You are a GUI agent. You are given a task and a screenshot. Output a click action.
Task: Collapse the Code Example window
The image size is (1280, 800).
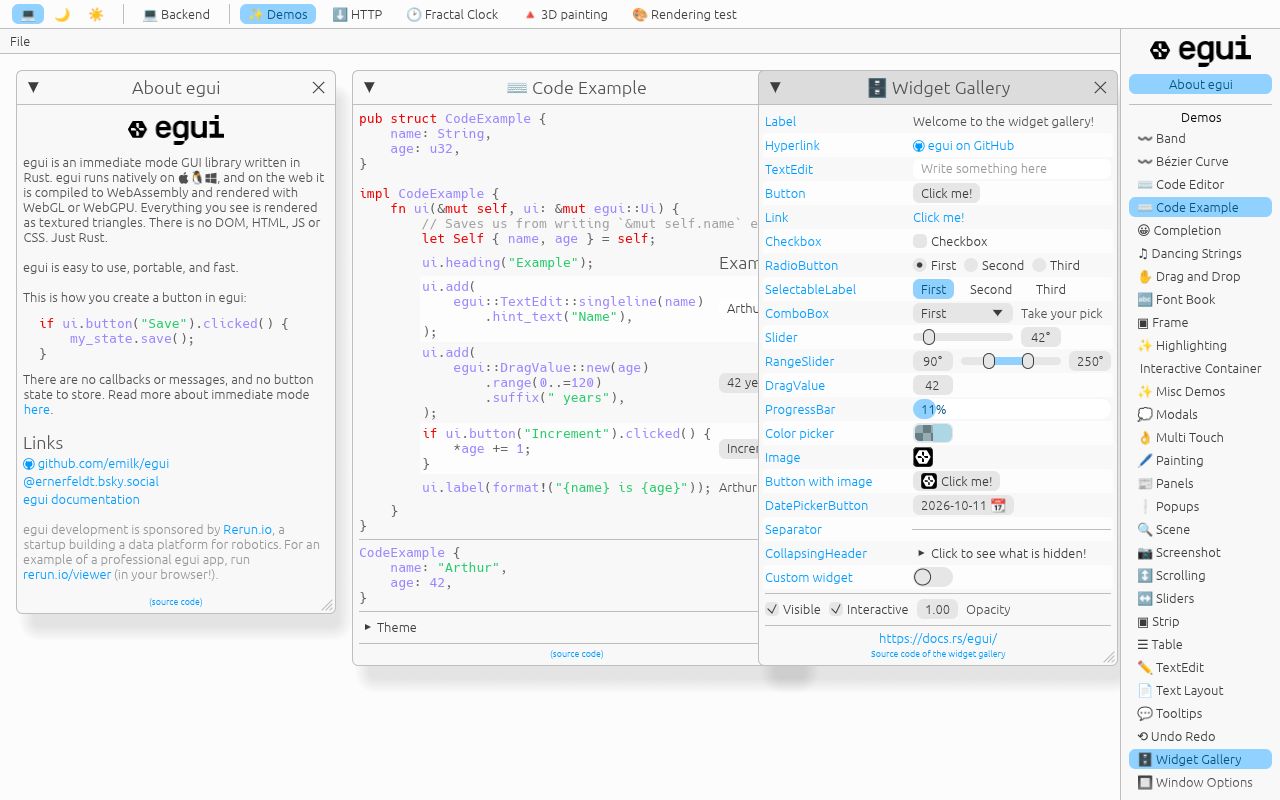(x=369, y=87)
